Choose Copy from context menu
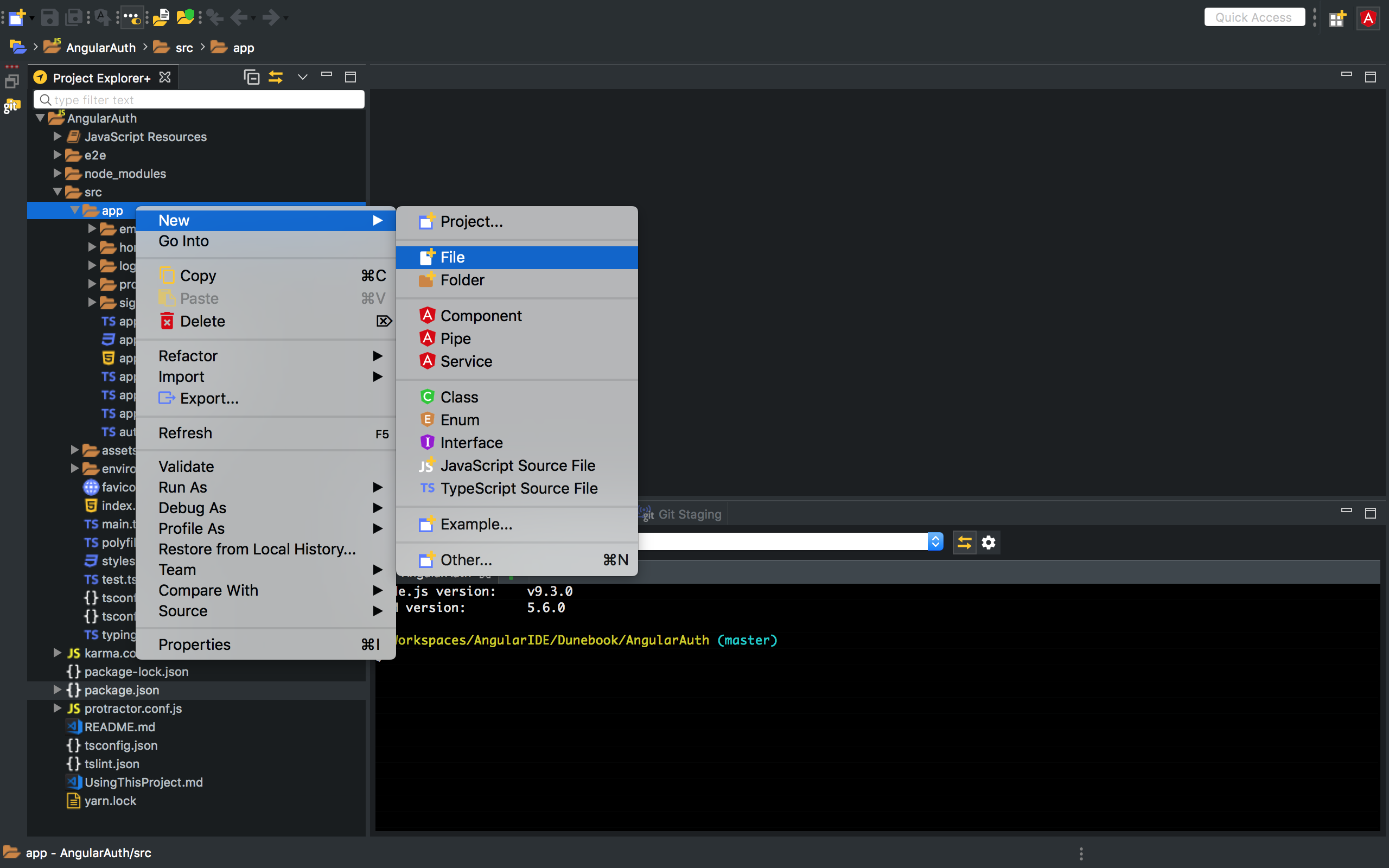The height and width of the screenshot is (868, 1389). click(x=266, y=276)
